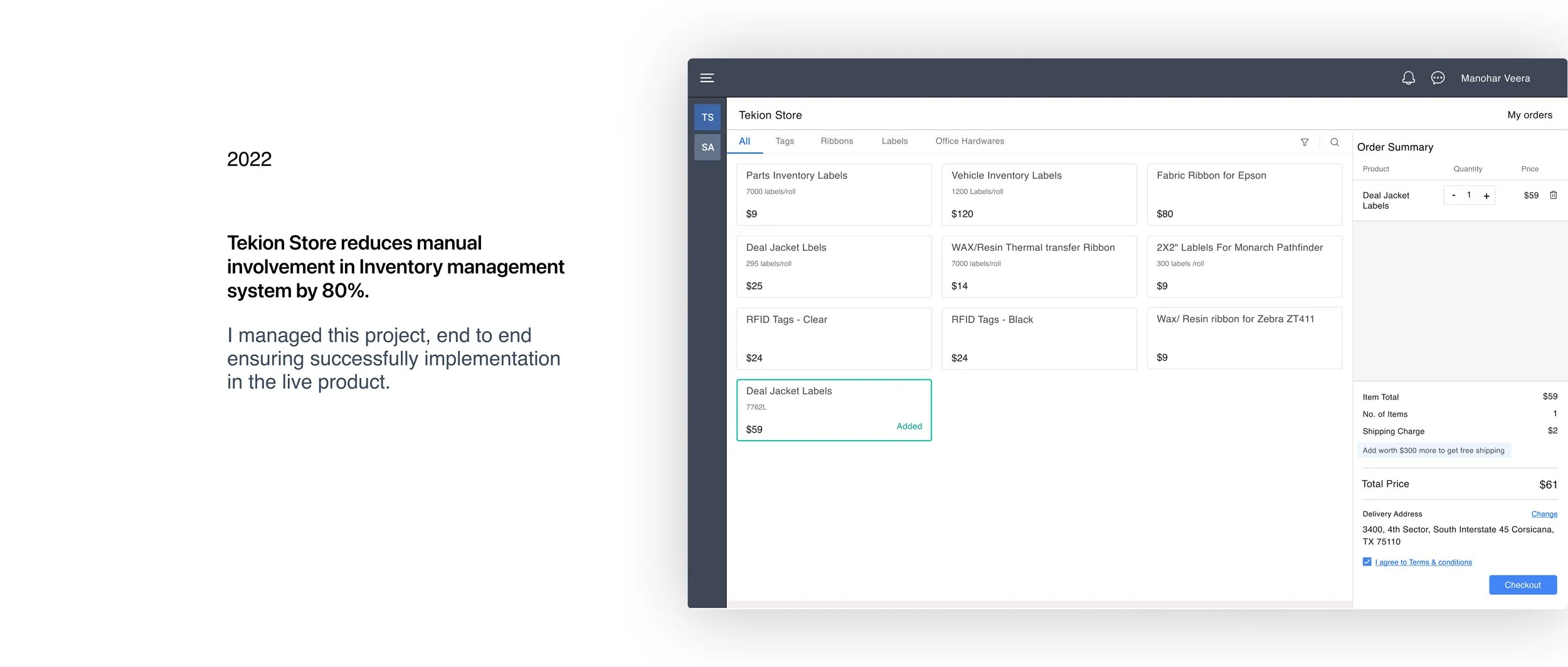This screenshot has height=667, width=1568.
Task: Select the RFID Tags - Black card
Action: point(1039,339)
